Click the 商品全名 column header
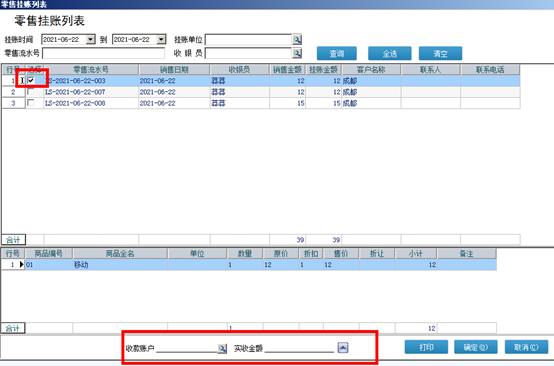Viewport: 554px width, 366px height. 120,253
